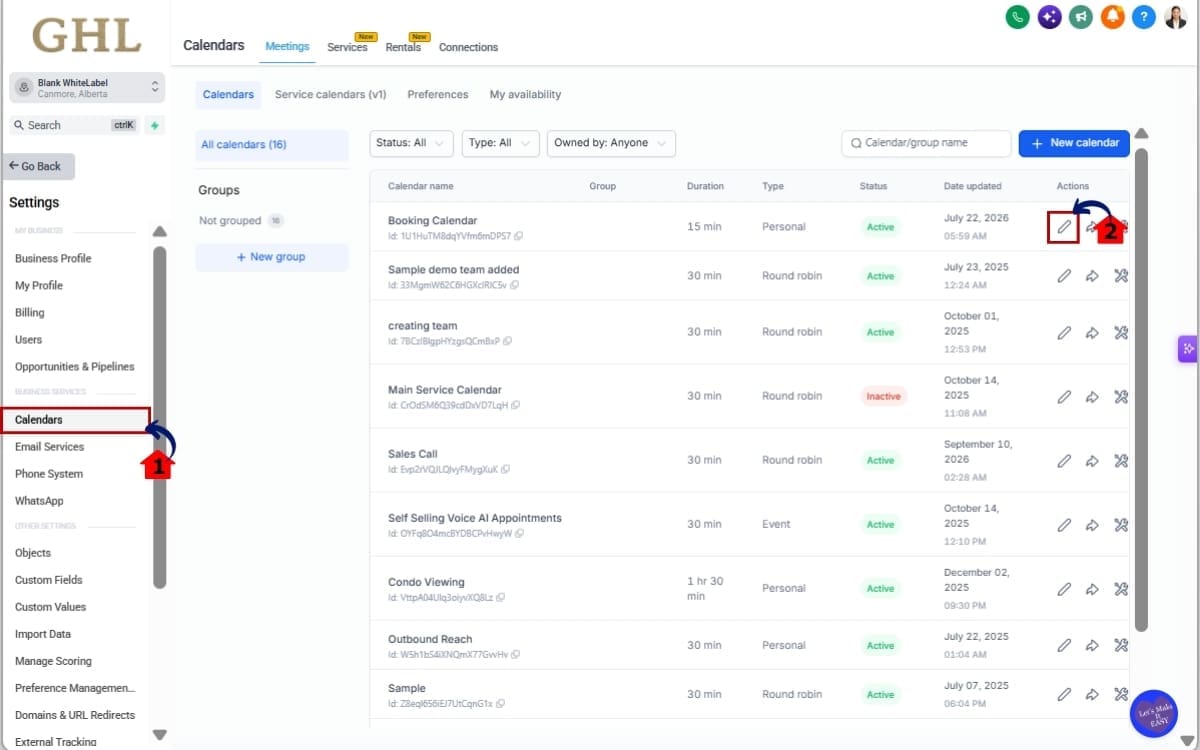1200x750 pixels.
Task: Click the New group button
Action: (272, 257)
